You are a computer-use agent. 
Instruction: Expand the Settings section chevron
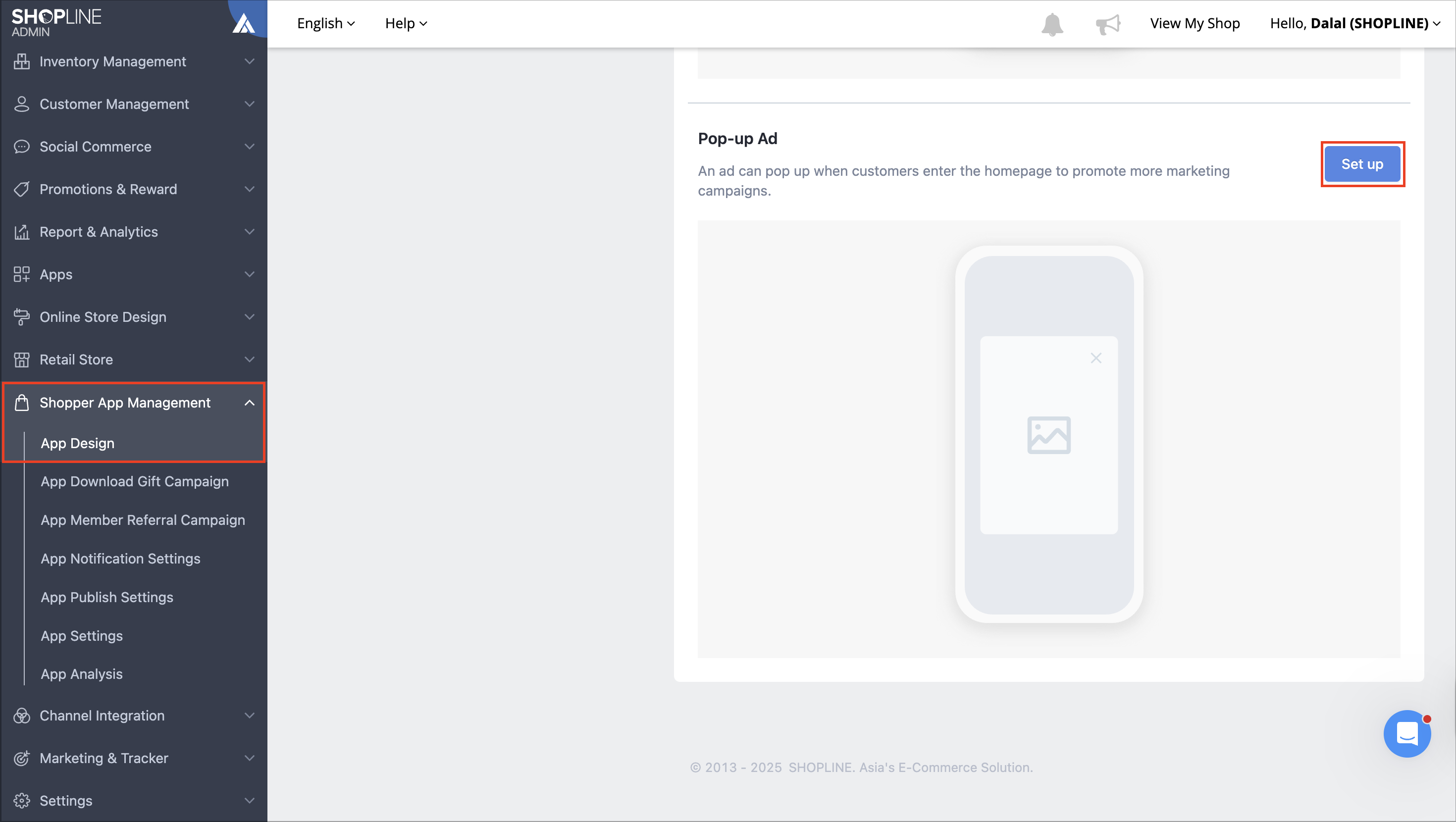[249, 801]
